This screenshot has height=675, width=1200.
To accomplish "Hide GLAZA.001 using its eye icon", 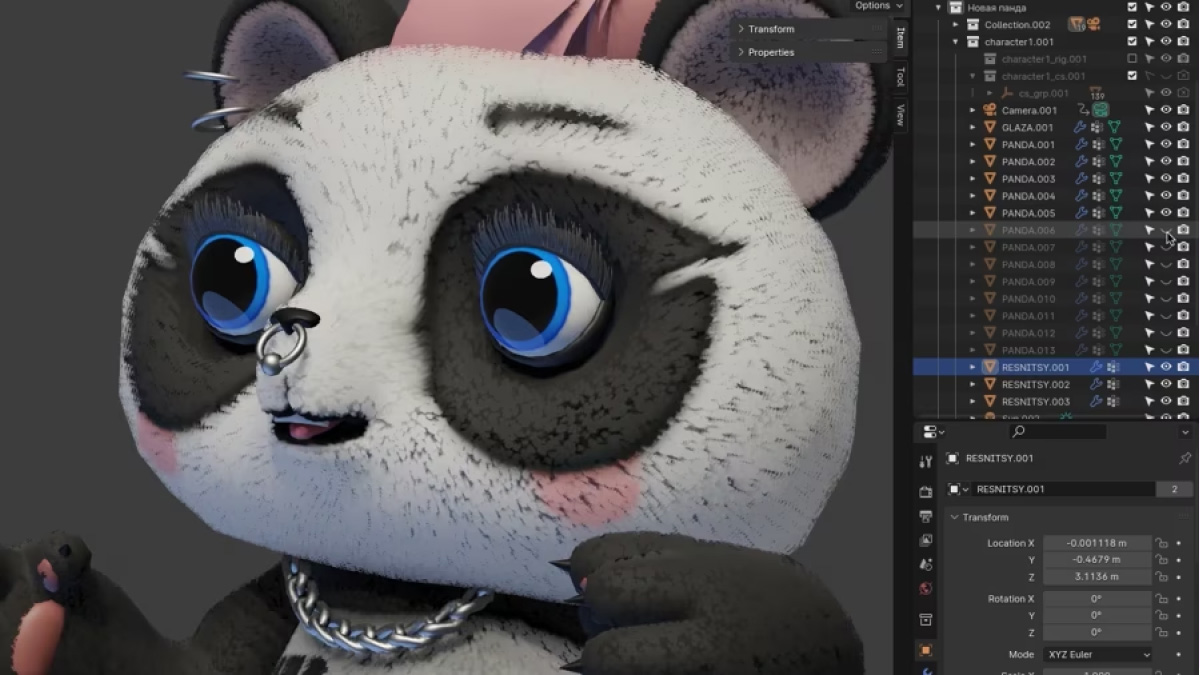I will (x=1166, y=128).
